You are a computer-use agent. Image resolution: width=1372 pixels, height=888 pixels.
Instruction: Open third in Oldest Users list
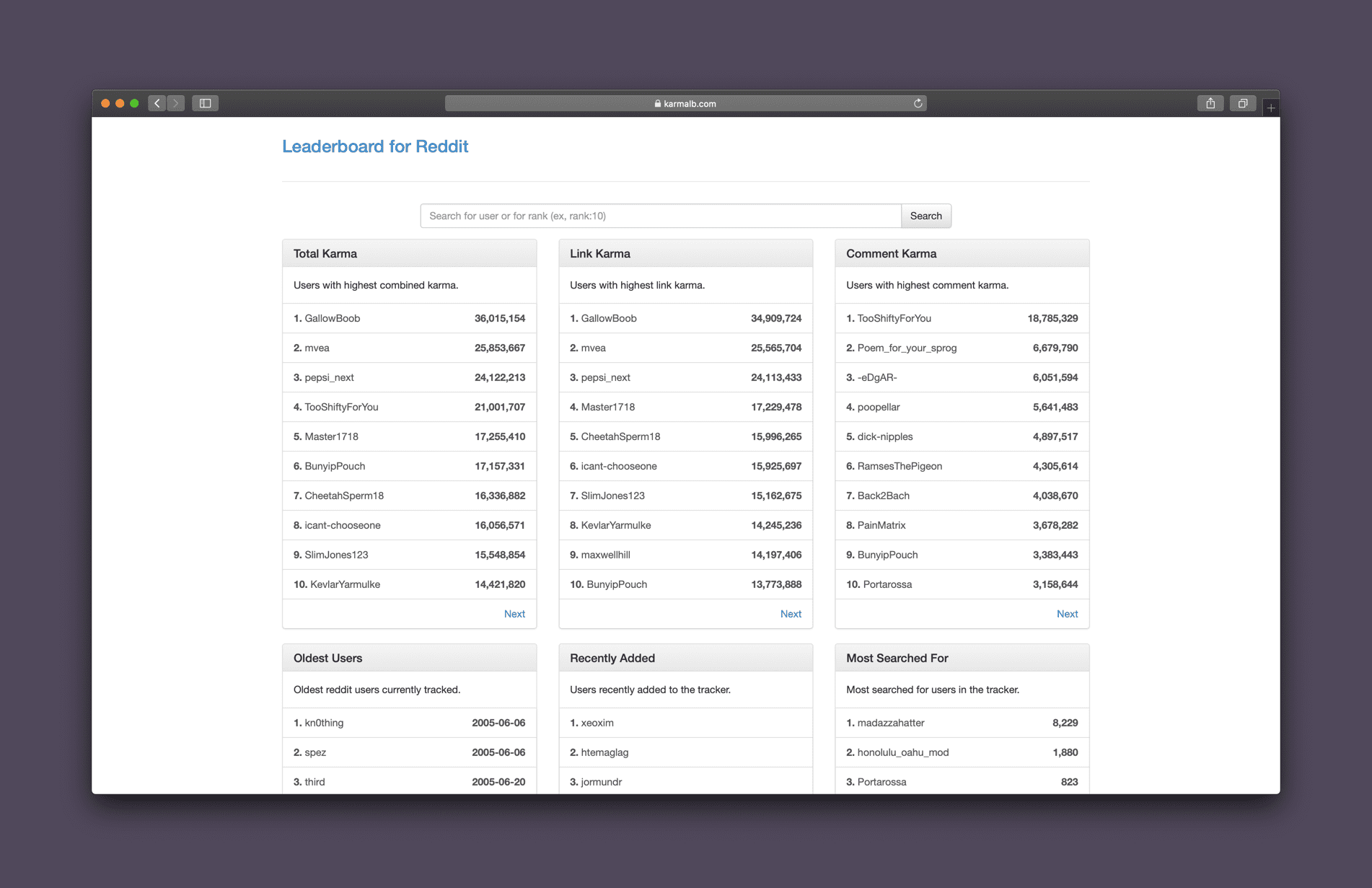tap(315, 782)
